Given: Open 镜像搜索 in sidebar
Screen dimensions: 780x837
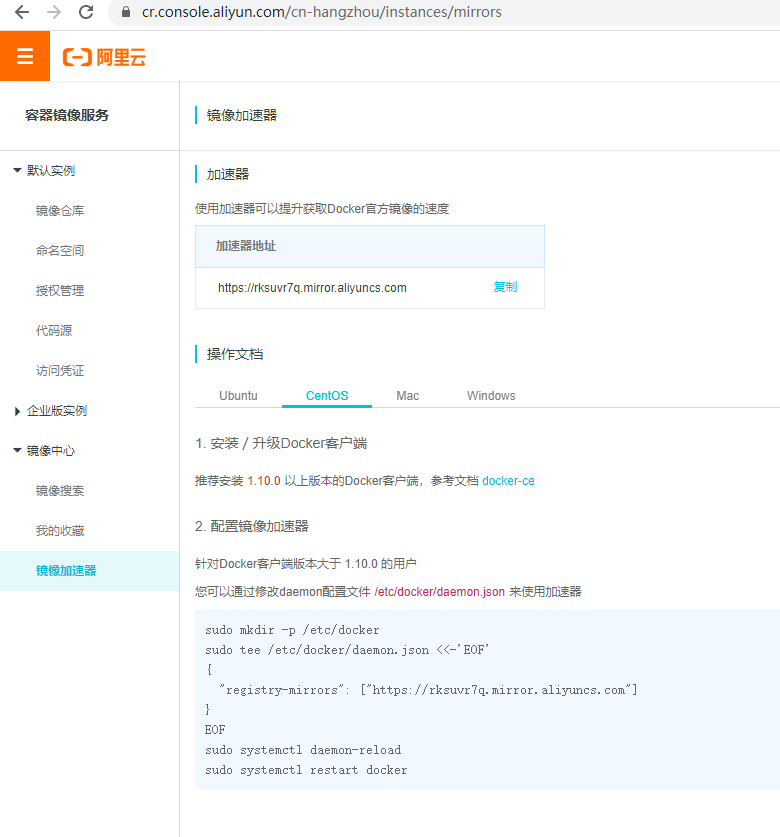Looking at the screenshot, I should pyautogui.click(x=60, y=491).
